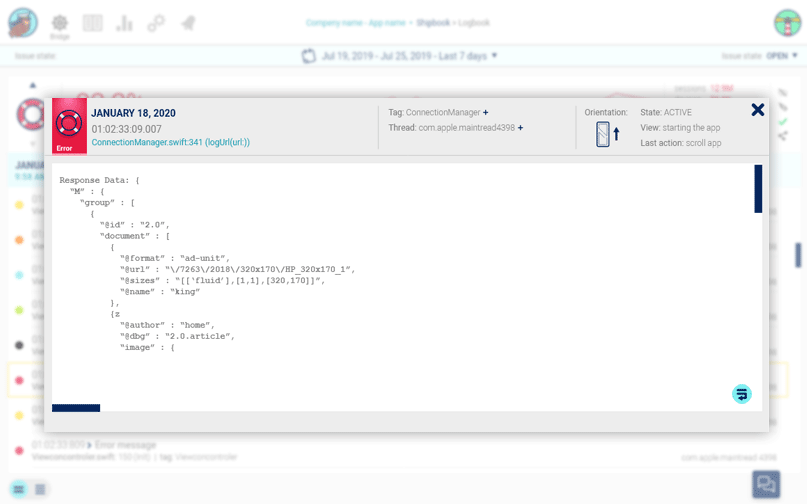Click the horizontal scrollbar thumb in response data
The width and height of the screenshot is (807, 504).
pyautogui.click(x=76, y=408)
